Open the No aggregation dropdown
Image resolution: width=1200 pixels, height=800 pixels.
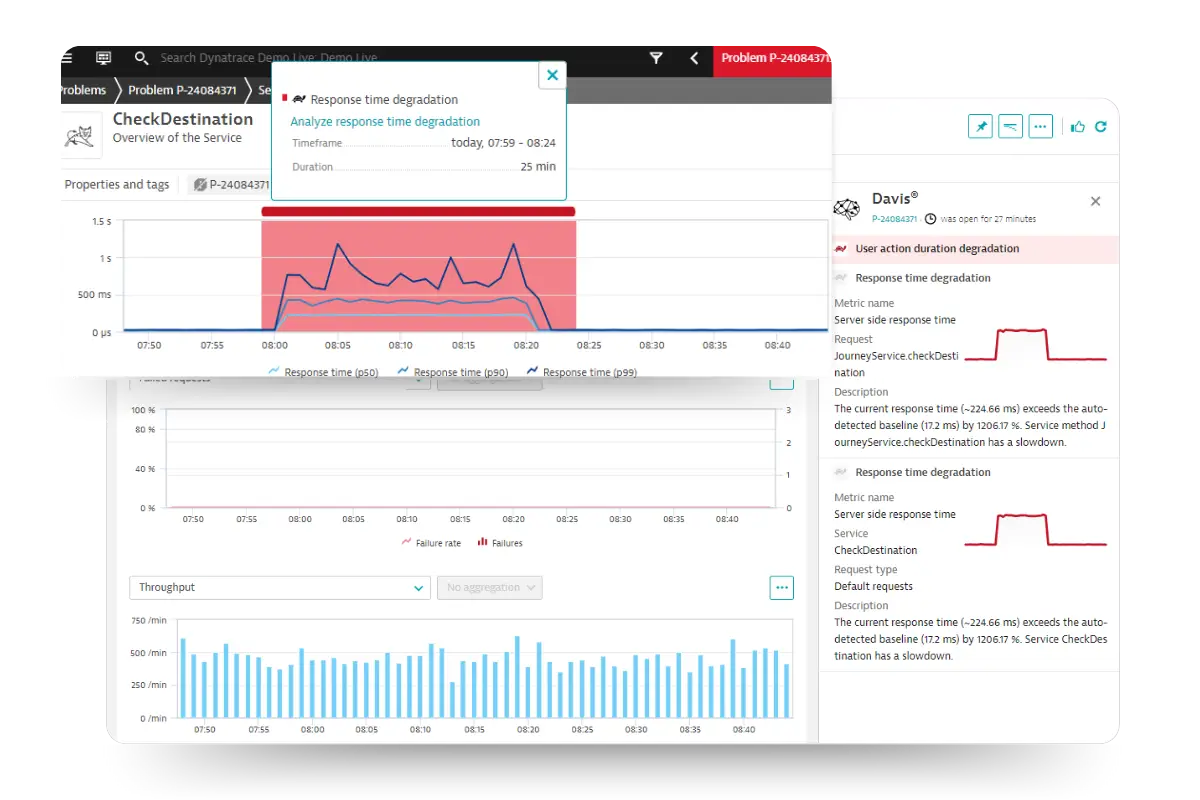click(489, 588)
